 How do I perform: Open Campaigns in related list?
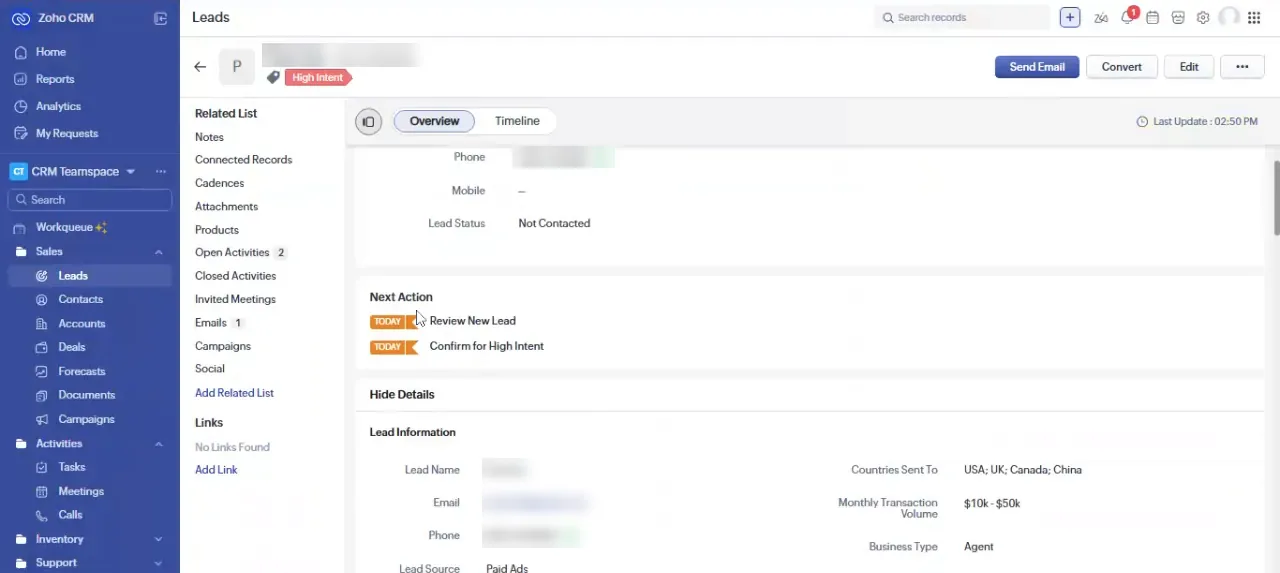pos(222,346)
